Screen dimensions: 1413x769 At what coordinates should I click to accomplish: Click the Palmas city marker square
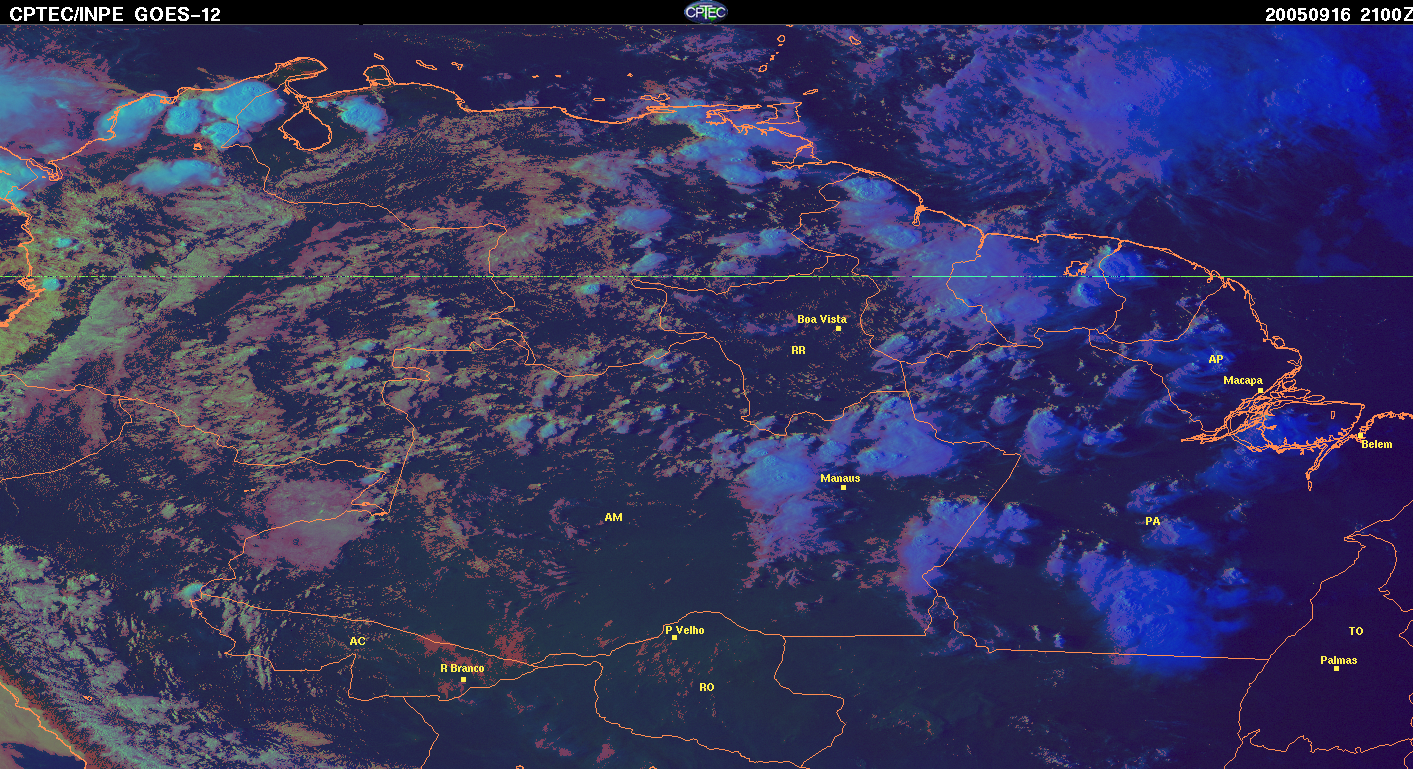point(1336,668)
